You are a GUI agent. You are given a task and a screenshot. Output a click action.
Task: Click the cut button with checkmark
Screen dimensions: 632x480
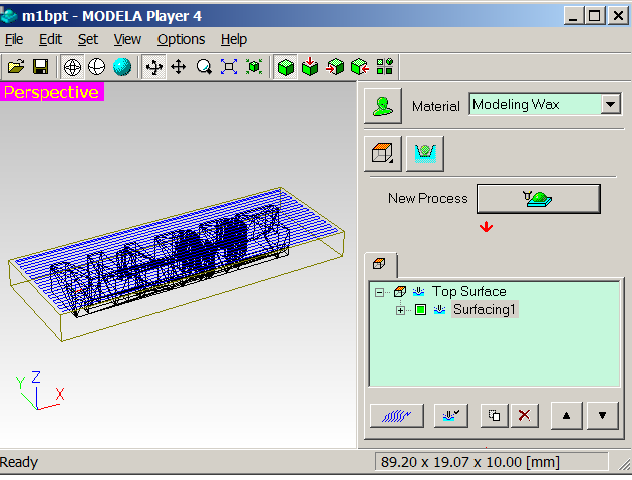(x=451, y=416)
